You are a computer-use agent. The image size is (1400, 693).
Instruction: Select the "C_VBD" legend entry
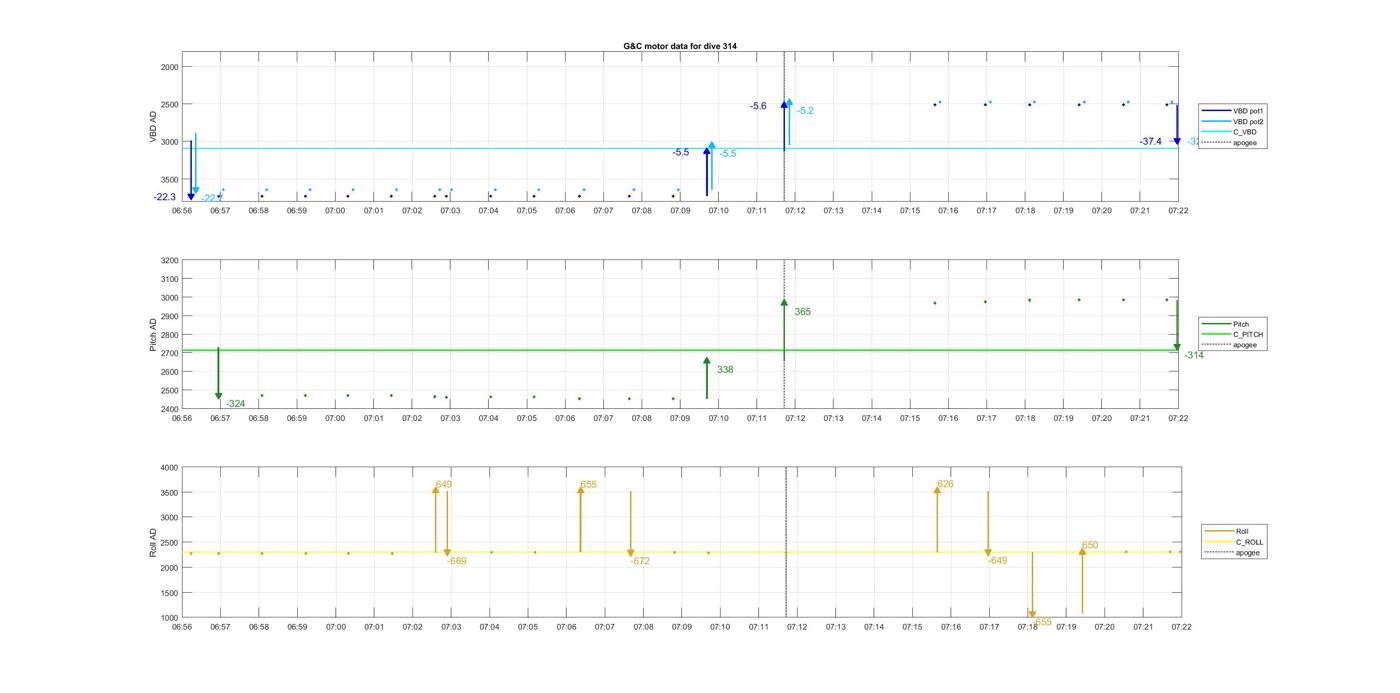click(x=1231, y=132)
